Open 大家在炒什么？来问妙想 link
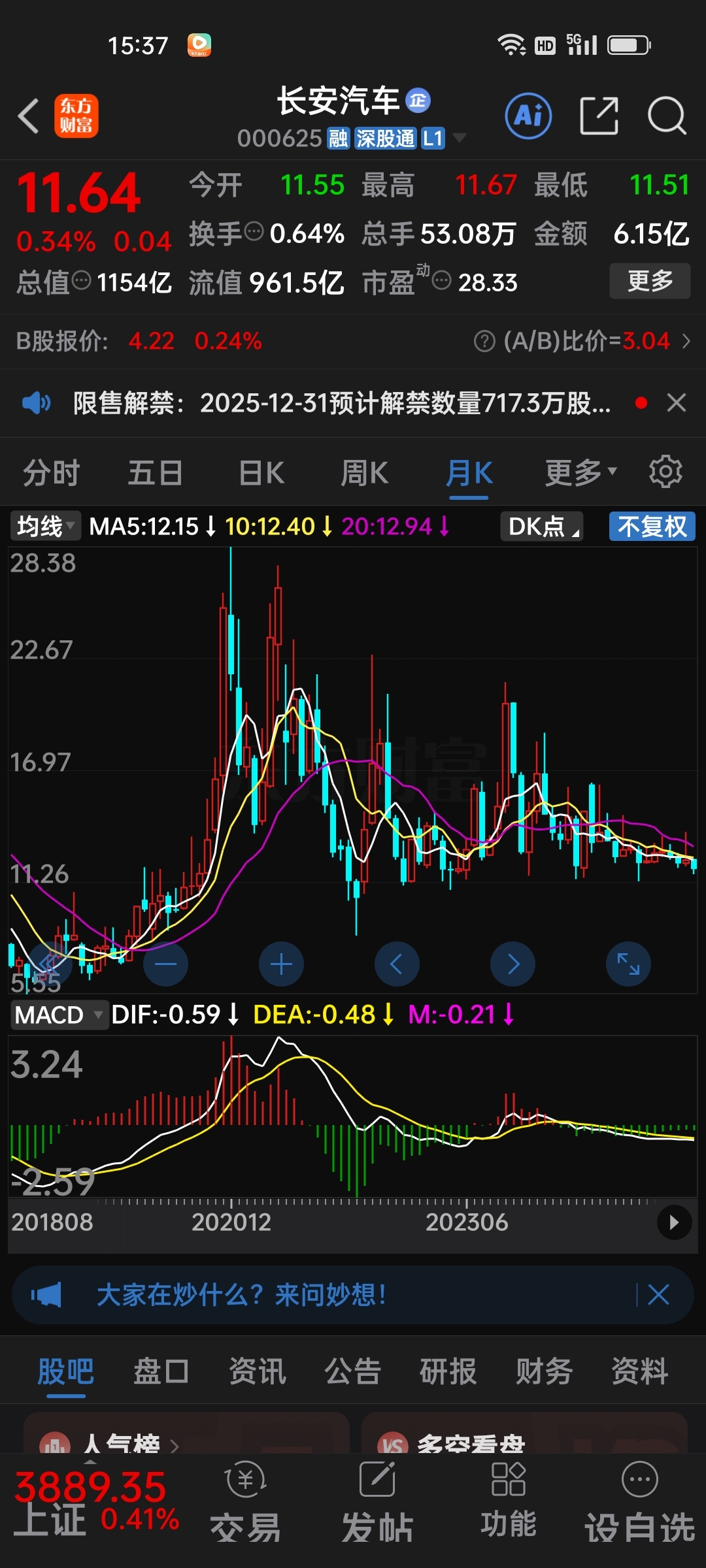 pyautogui.click(x=242, y=1294)
